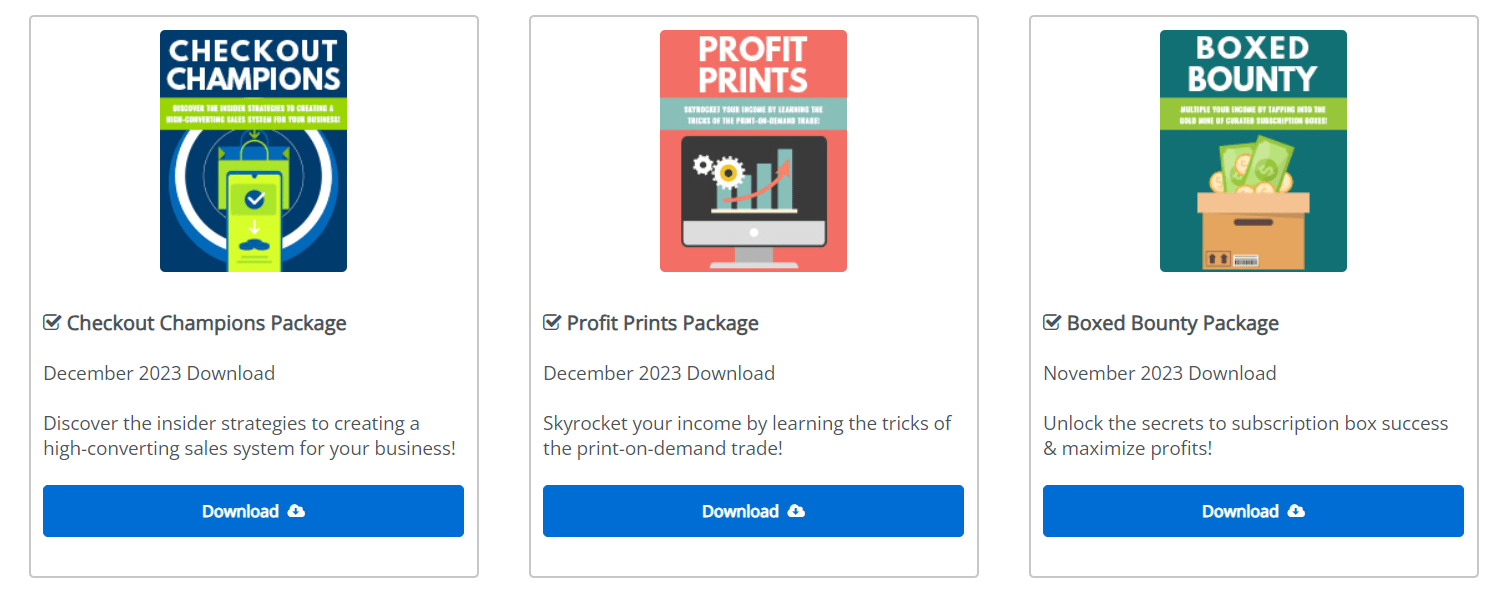This screenshot has height=594, width=1507.
Task: Click the November 2023 Download text
Action: (1160, 373)
